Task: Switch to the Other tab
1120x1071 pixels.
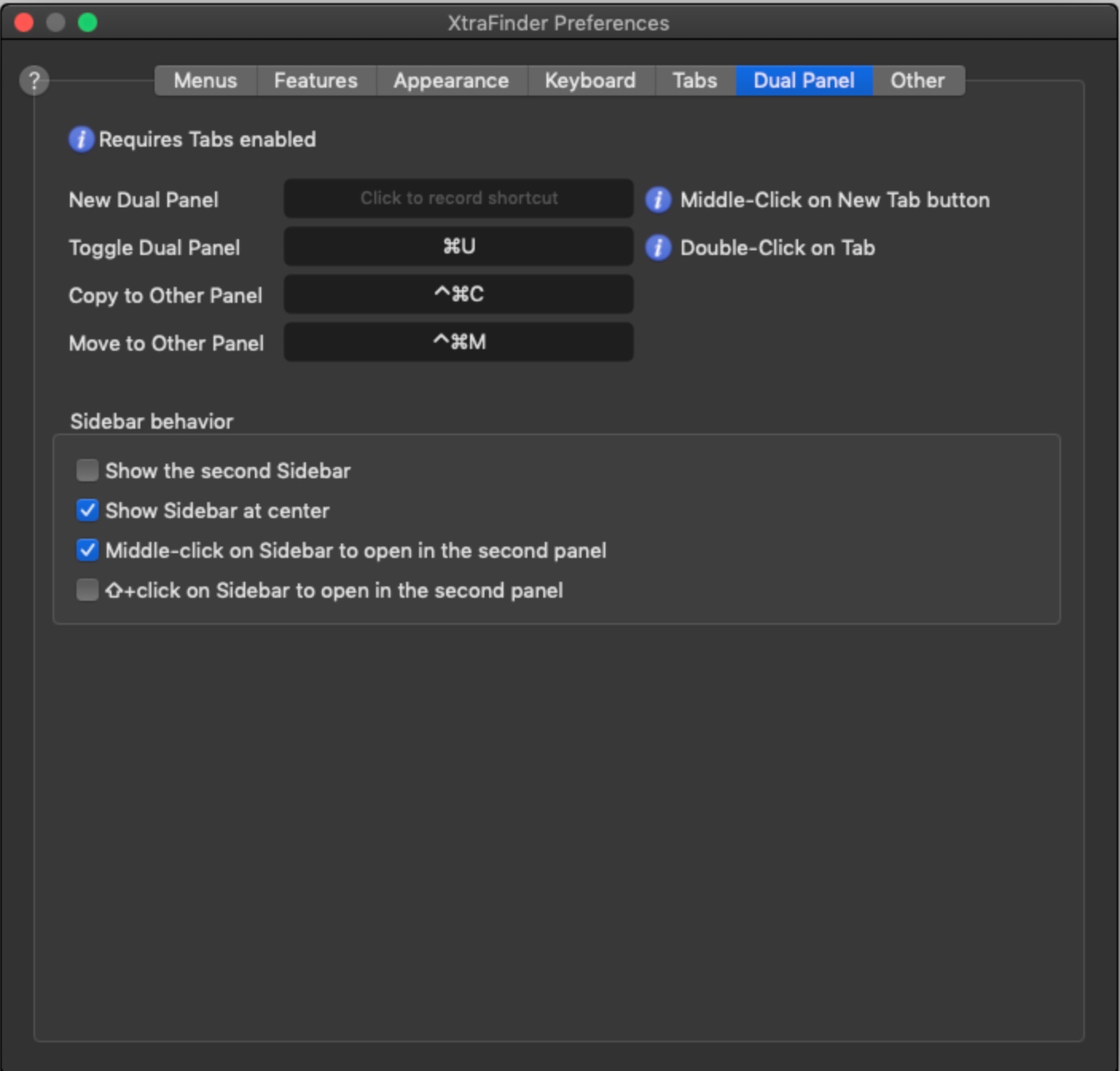Action: [x=918, y=80]
